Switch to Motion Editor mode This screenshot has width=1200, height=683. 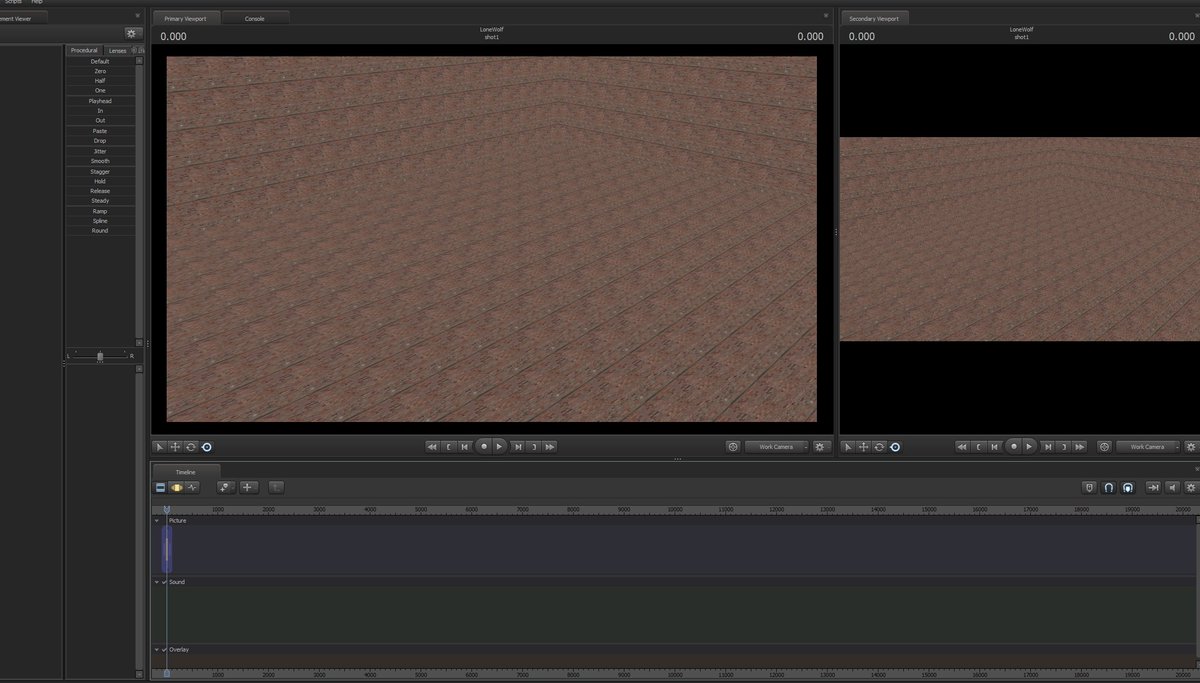point(176,487)
